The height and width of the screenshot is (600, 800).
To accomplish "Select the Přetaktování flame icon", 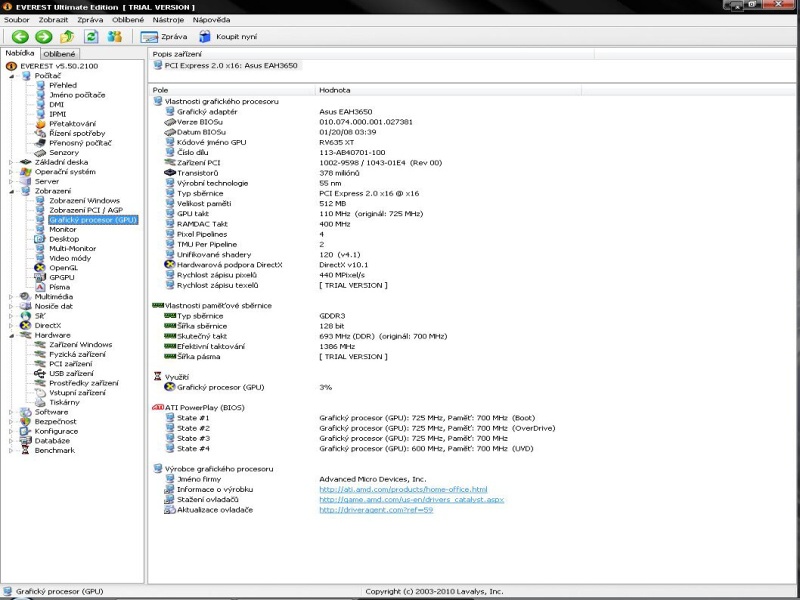I will tap(40, 124).
